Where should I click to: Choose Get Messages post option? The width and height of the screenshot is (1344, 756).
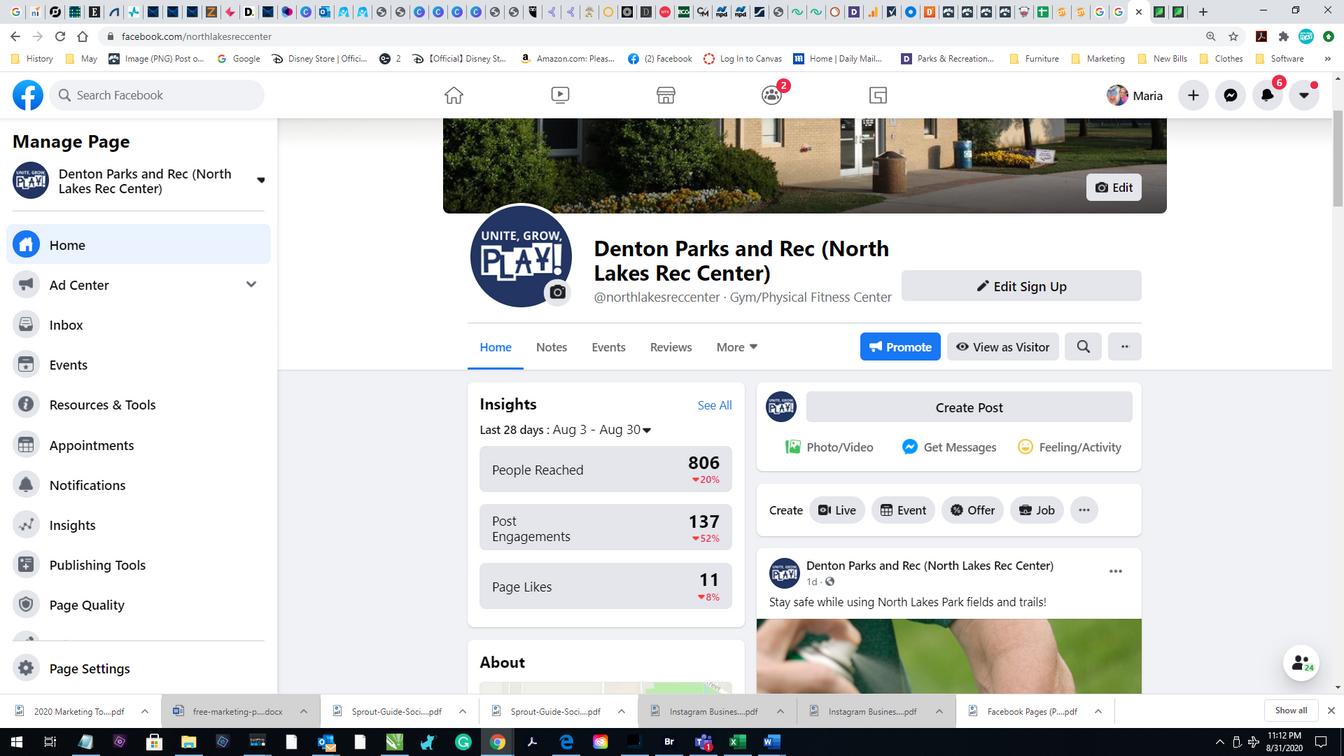[949, 447]
